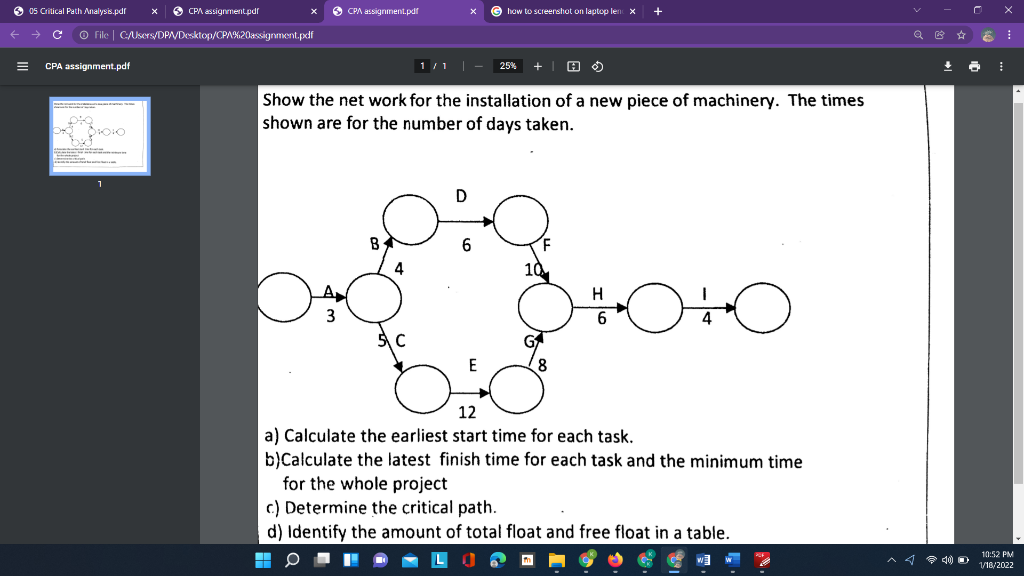1024x576 pixels.
Task: Click the 25% zoom level control
Action: [508, 67]
